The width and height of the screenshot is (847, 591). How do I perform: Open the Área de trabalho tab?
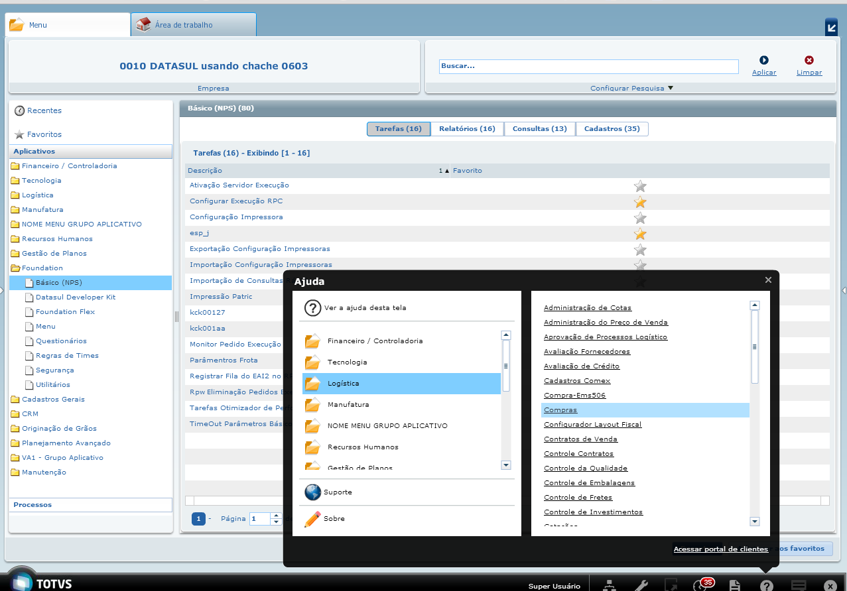[193, 25]
